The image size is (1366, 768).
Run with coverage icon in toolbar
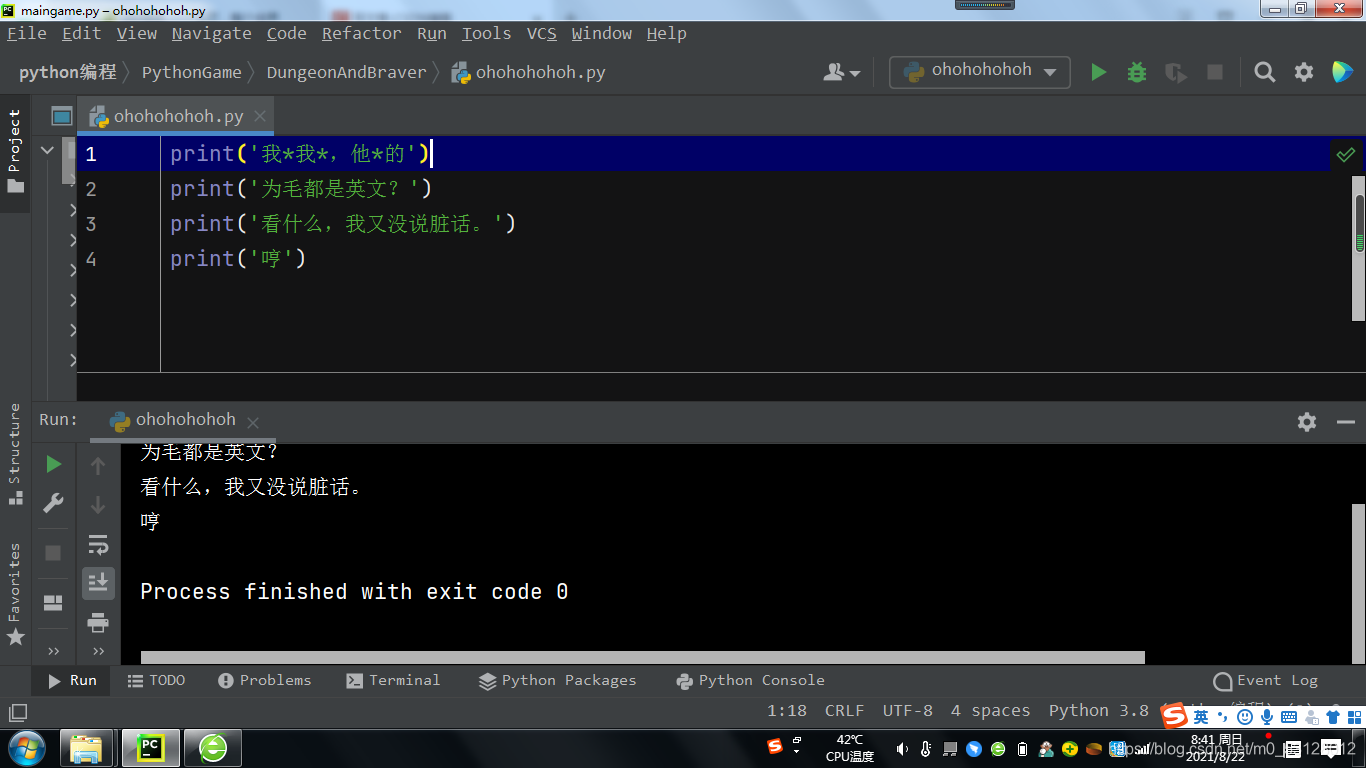tap(1176, 72)
